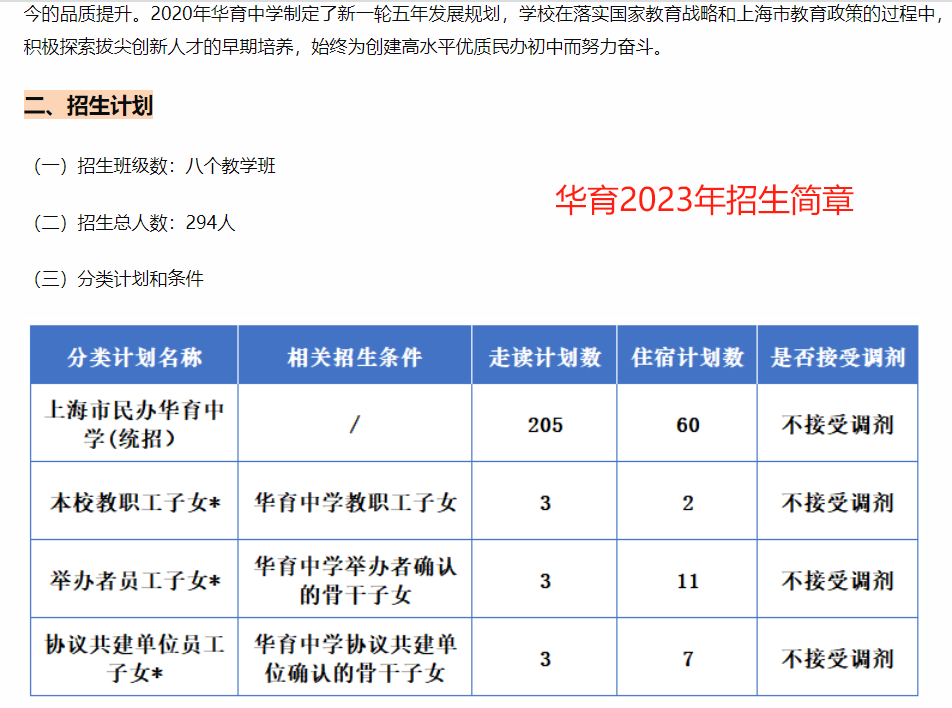This screenshot has width=952, height=708.
Task: Click the paragraph line mentioning 2020年华育中学
Action: (x=484, y=13)
